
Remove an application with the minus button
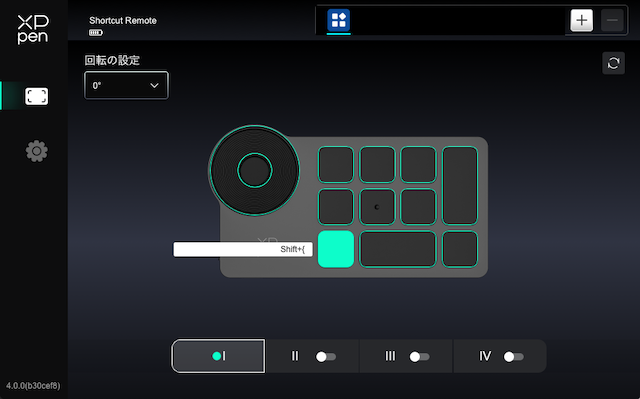612,20
